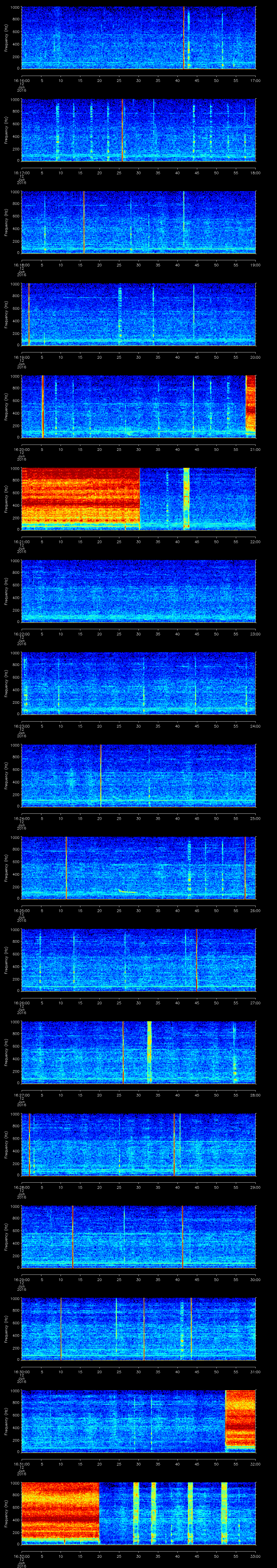Click the "16:24:00" start time label
The width and height of the screenshot is (277, 1568).
(21, 818)
